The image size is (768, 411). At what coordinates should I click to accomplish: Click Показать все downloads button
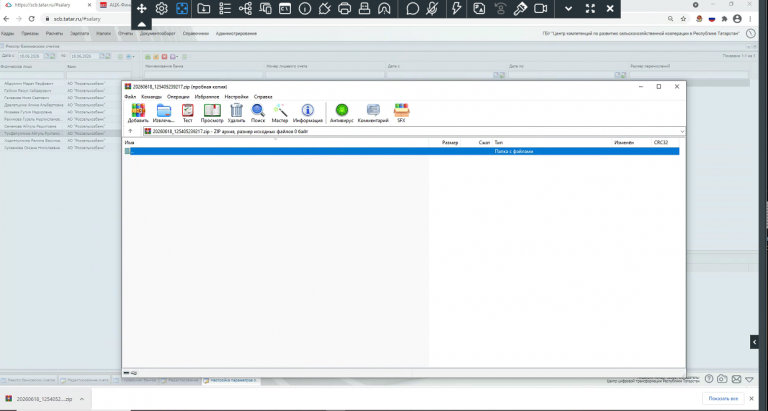pyautogui.click(x=723, y=399)
